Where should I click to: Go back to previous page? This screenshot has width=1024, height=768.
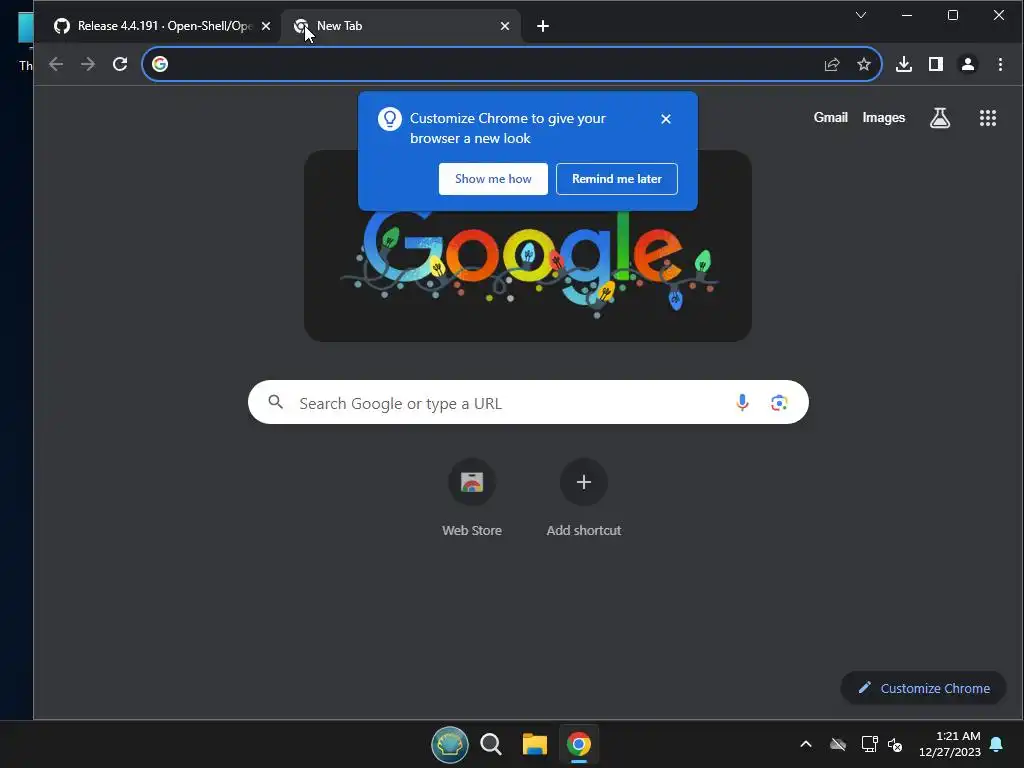(56, 64)
